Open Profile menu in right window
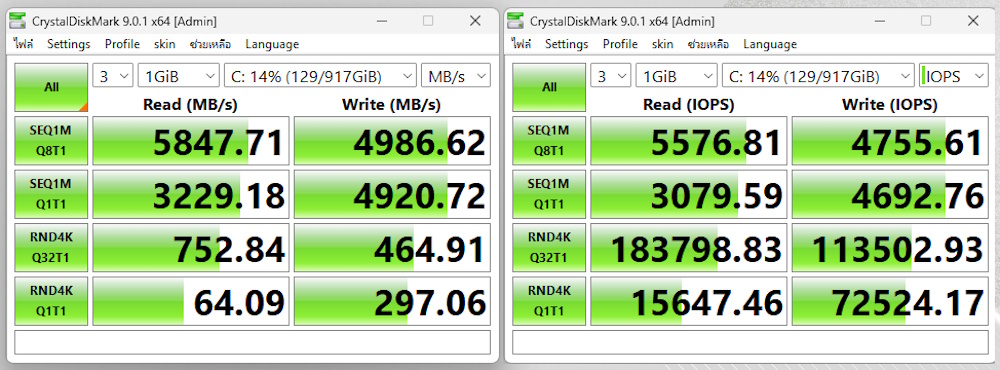Image resolution: width=1000 pixels, height=370 pixels. coord(621,44)
